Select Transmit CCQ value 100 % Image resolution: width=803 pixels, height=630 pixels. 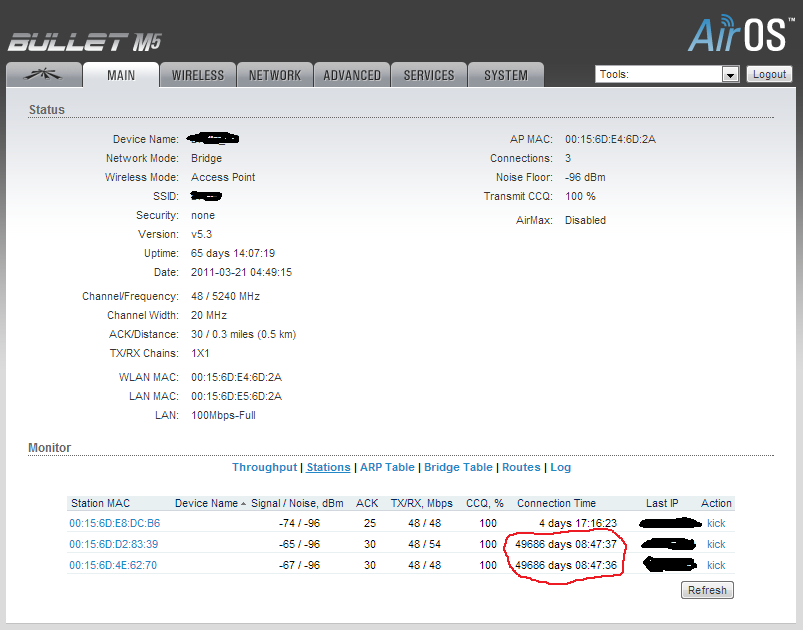click(x=580, y=196)
